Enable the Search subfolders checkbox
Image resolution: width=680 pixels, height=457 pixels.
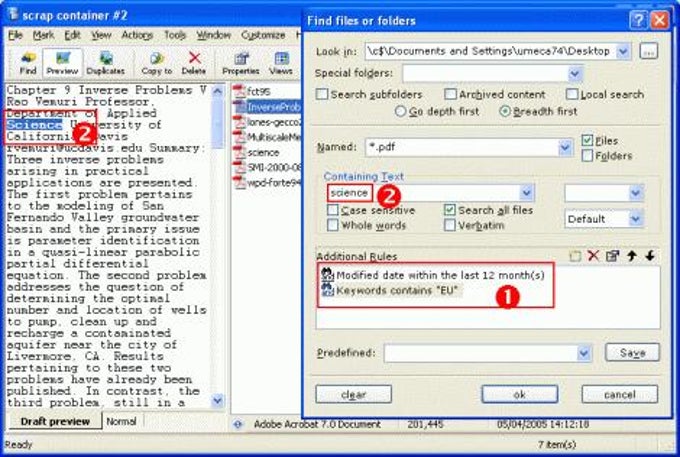(x=322, y=94)
